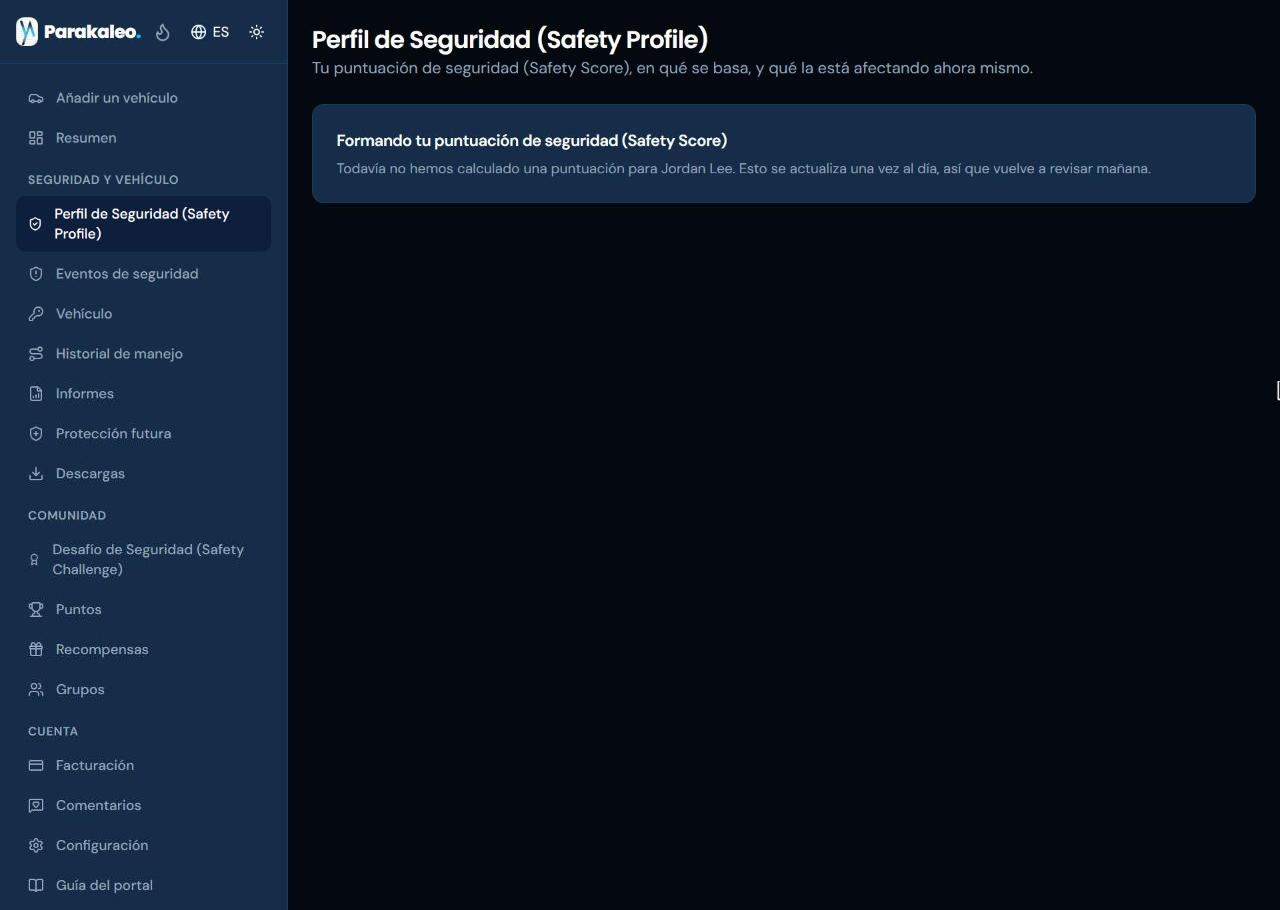The image size is (1280, 910).
Task: Click the award icon beside Desafío de Seguridad
Action: pos(34,560)
